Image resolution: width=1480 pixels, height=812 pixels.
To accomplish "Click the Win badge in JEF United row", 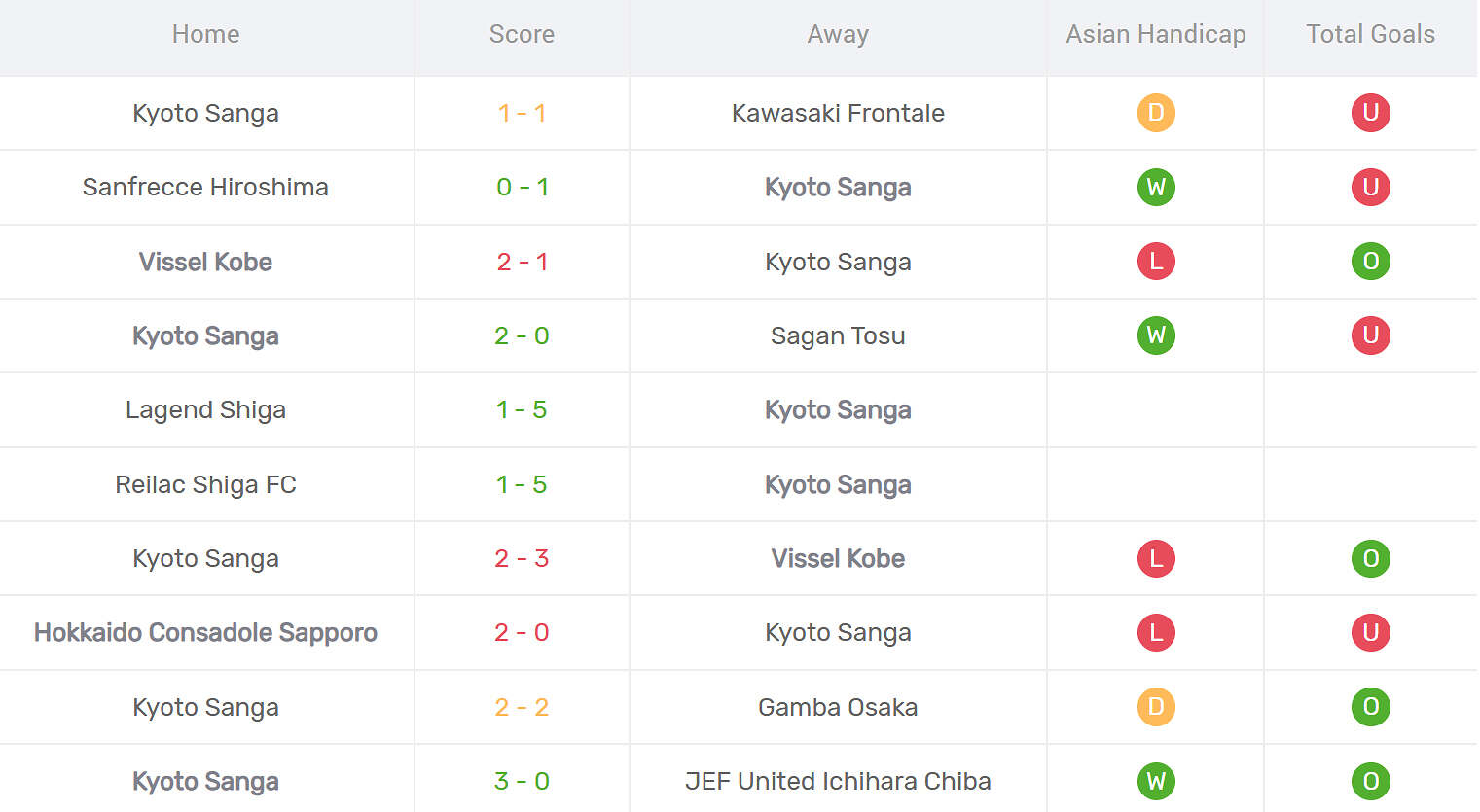I will pyautogui.click(x=1156, y=781).
